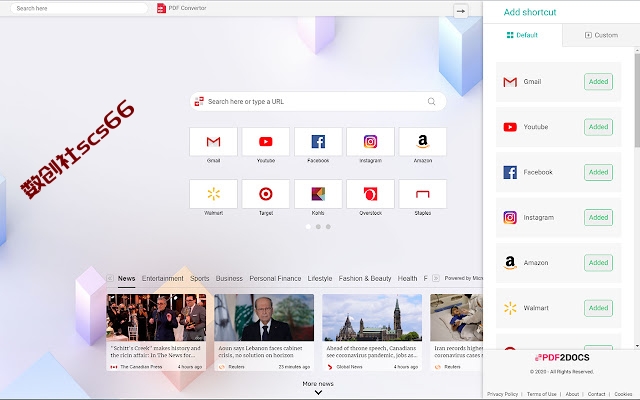The width and height of the screenshot is (640, 400).
Task: Open the Youtube shortcut tile
Action: pyautogui.click(x=266, y=142)
